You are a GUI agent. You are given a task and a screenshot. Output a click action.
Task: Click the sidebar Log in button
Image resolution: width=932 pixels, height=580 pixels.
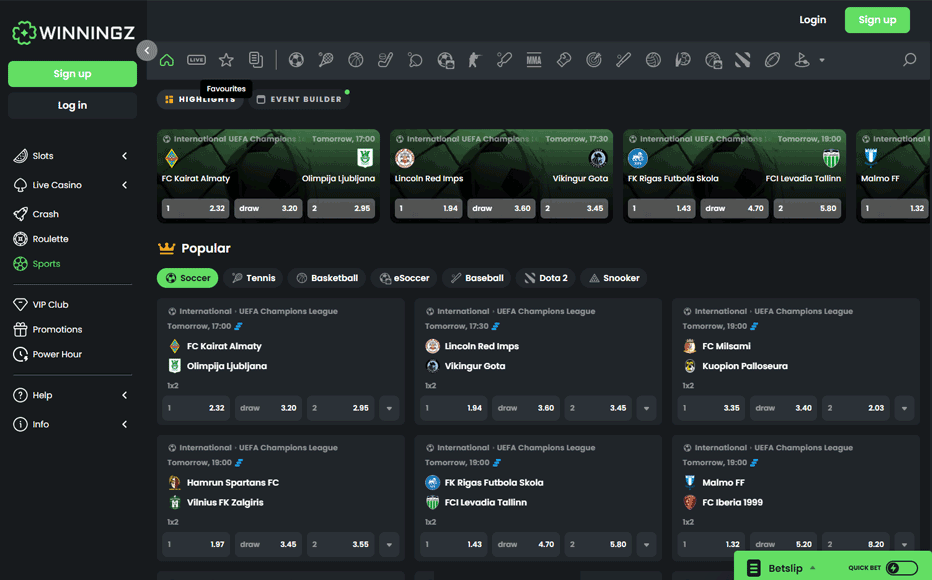tap(73, 105)
